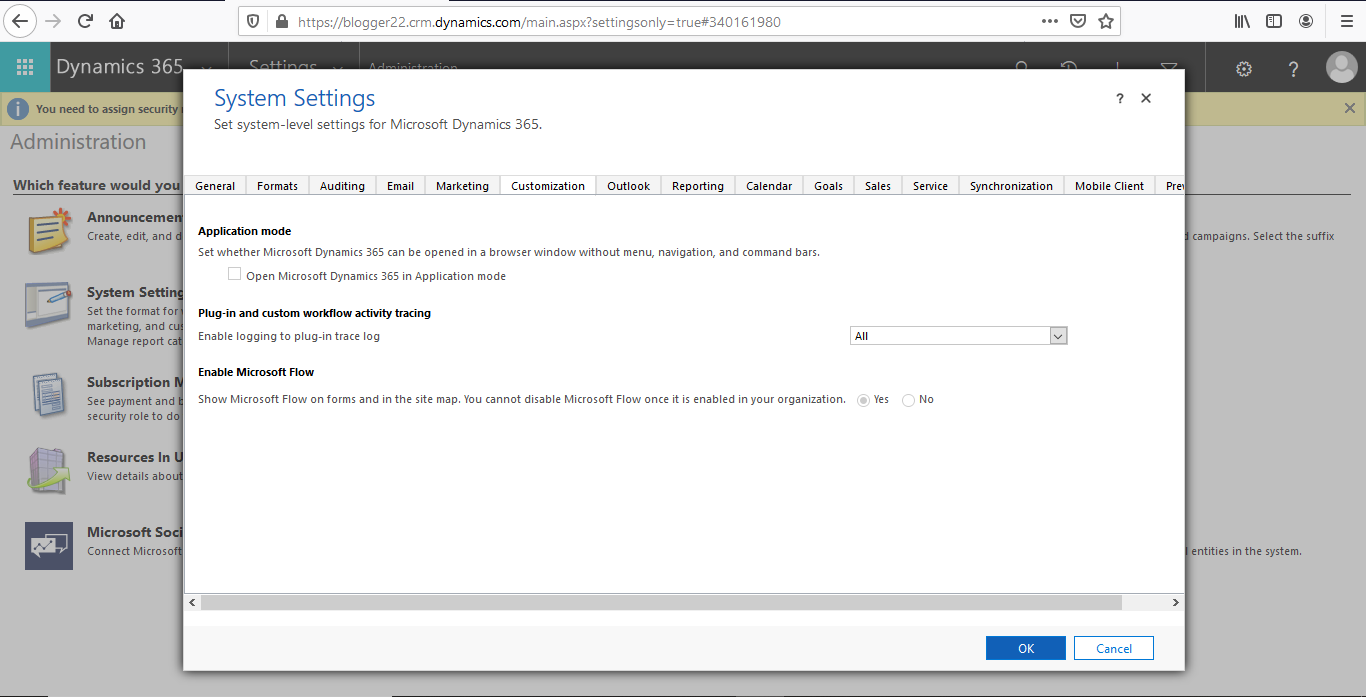Viewport: 1366px width, 697px height.
Task: Open the user profile avatar
Action: click(x=1341, y=67)
